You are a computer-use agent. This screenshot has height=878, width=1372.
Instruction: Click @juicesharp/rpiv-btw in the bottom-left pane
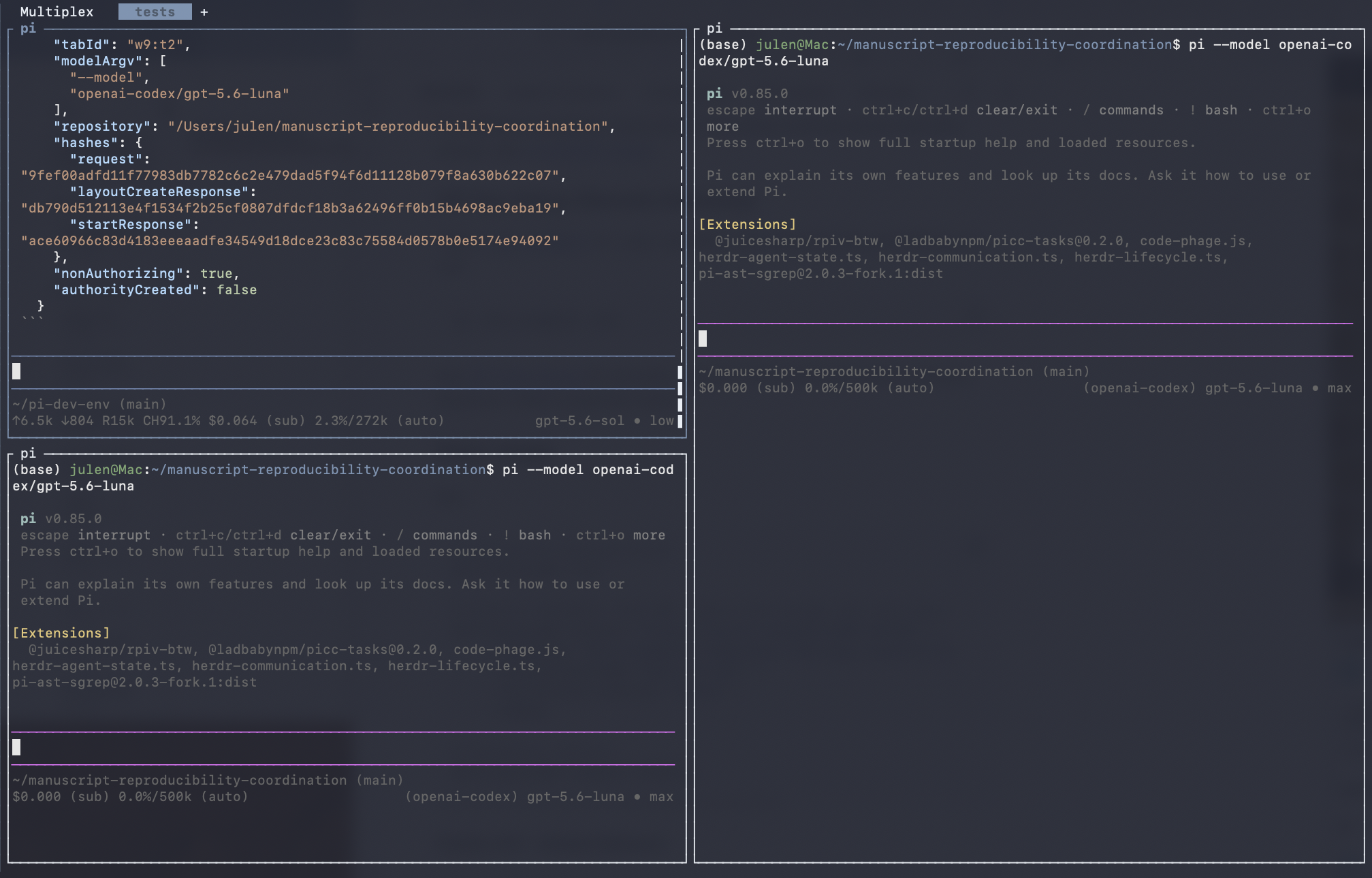click(x=110, y=649)
